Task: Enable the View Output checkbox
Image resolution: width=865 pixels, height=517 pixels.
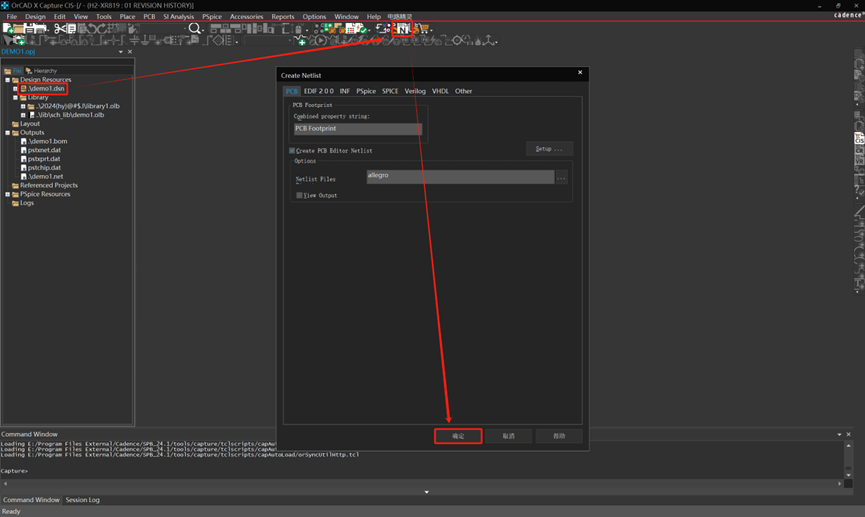Action: point(299,195)
